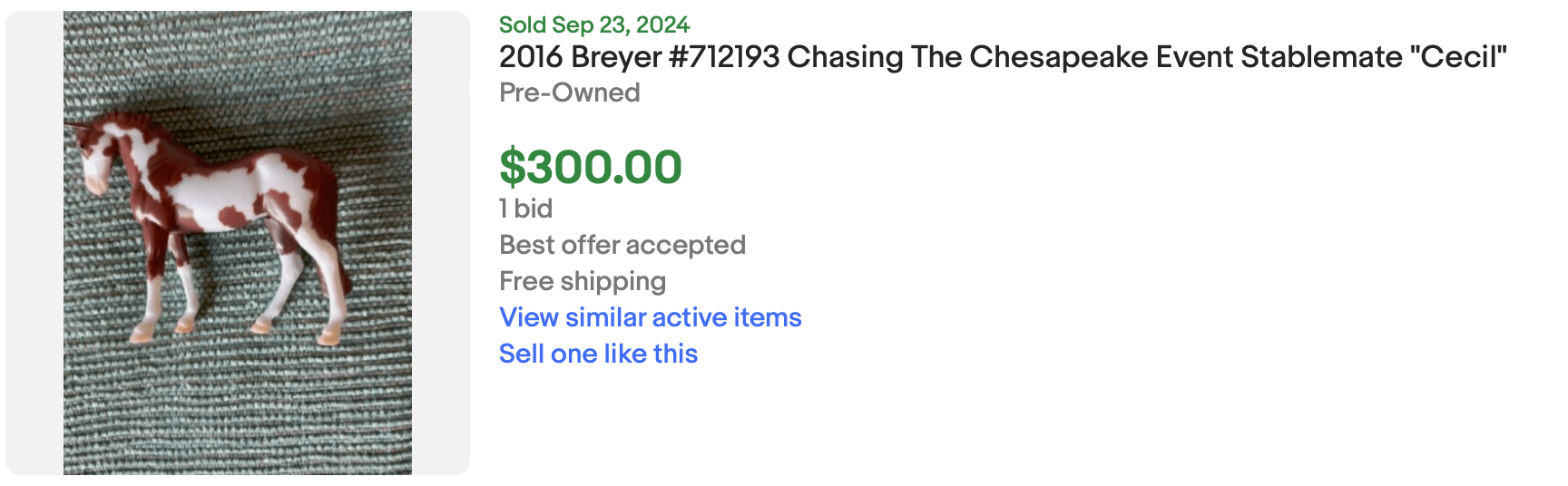1568x486 pixels.
Task: Click the word "Cecil" in the title
Action: coord(1458,57)
